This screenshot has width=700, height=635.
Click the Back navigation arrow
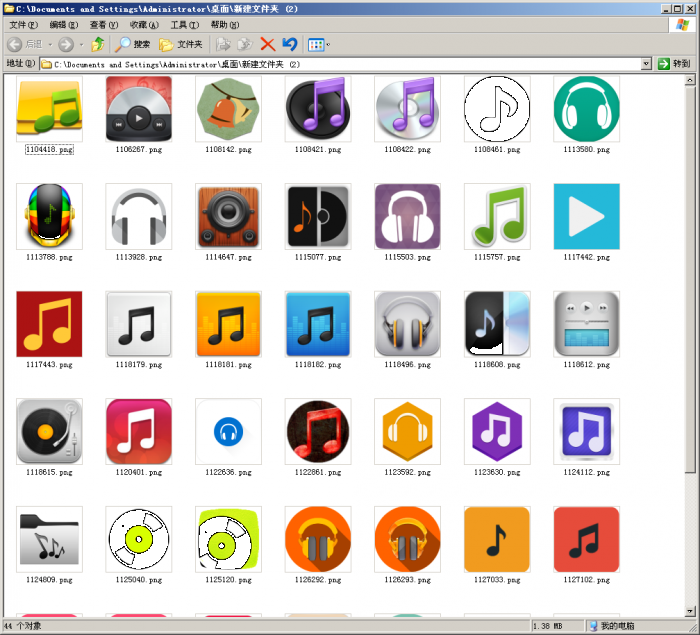pos(14,44)
